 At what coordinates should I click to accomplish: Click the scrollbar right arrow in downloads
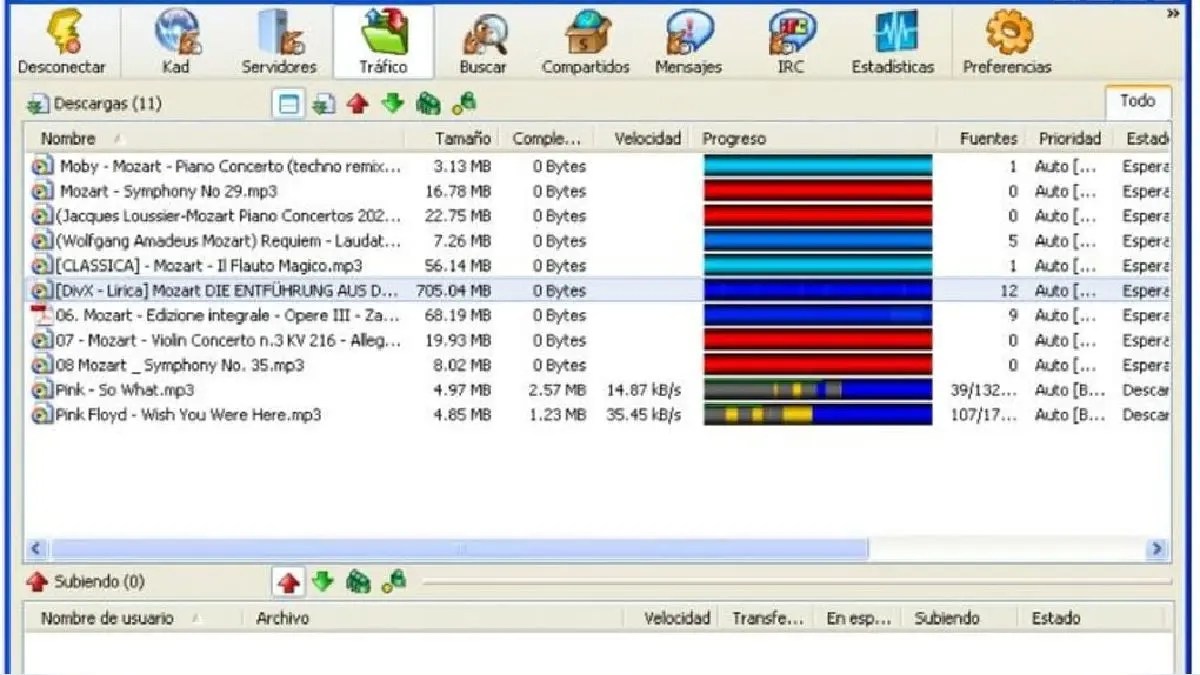[1157, 548]
